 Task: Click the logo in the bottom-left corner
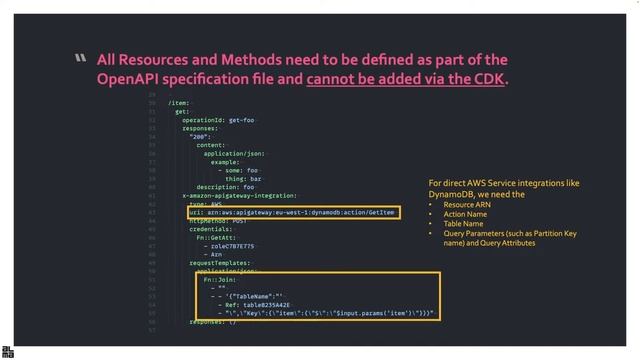click(x=7, y=352)
